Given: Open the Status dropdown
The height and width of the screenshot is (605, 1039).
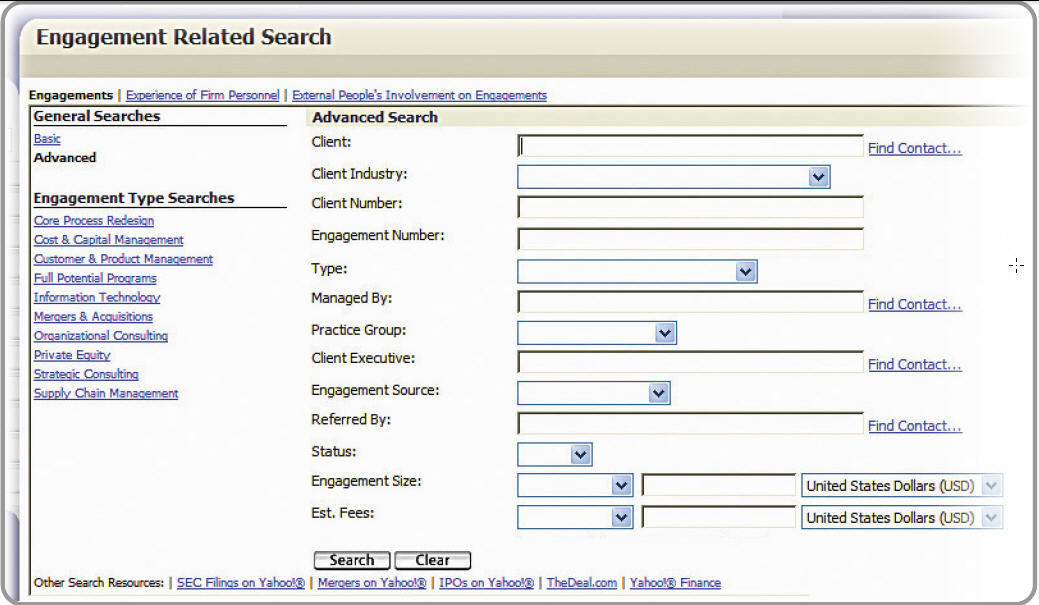Looking at the screenshot, I should (555, 455).
